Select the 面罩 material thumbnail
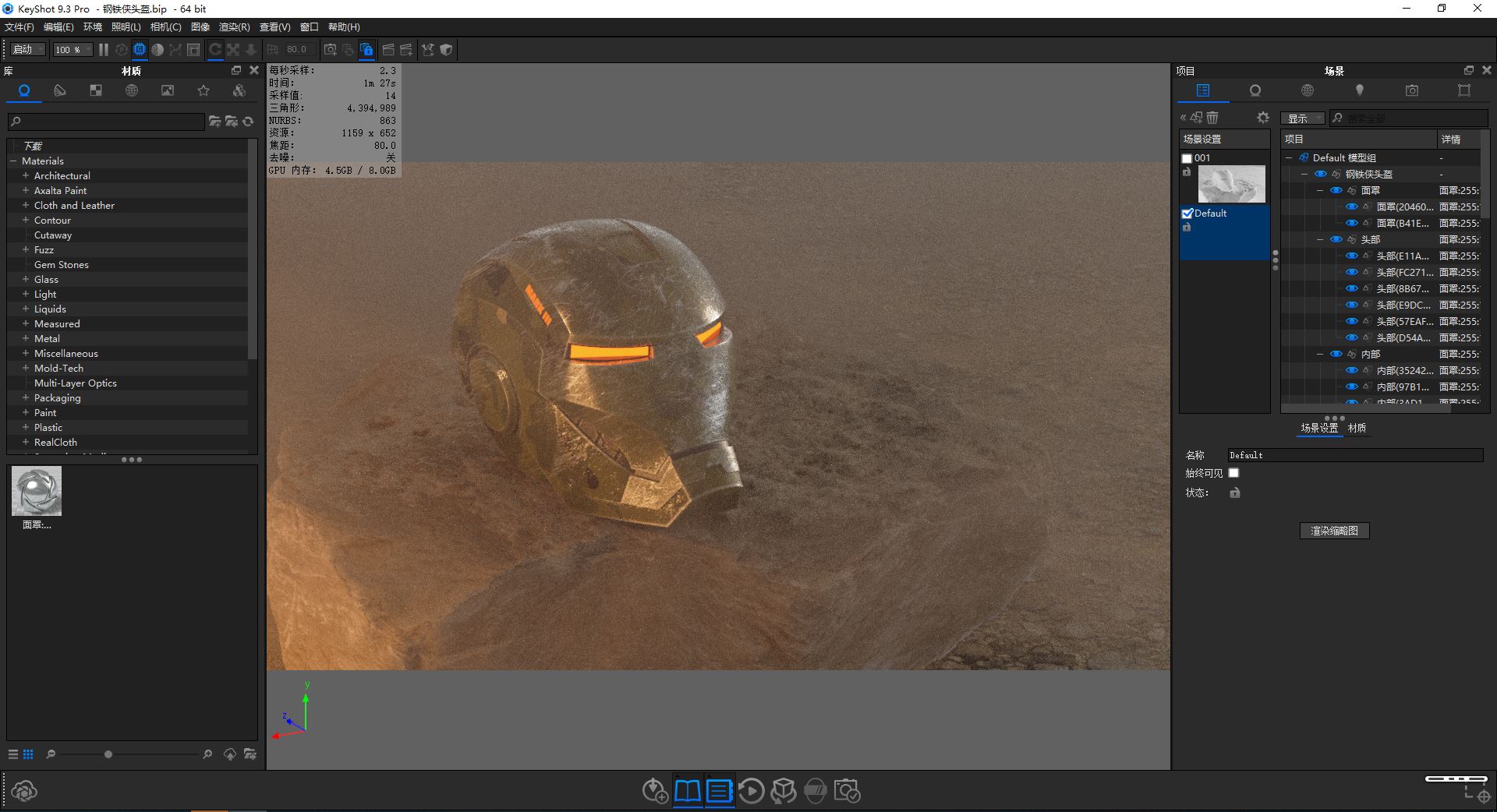Image resolution: width=1497 pixels, height=812 pixels. pyautogui.click(x=36, y=491)
